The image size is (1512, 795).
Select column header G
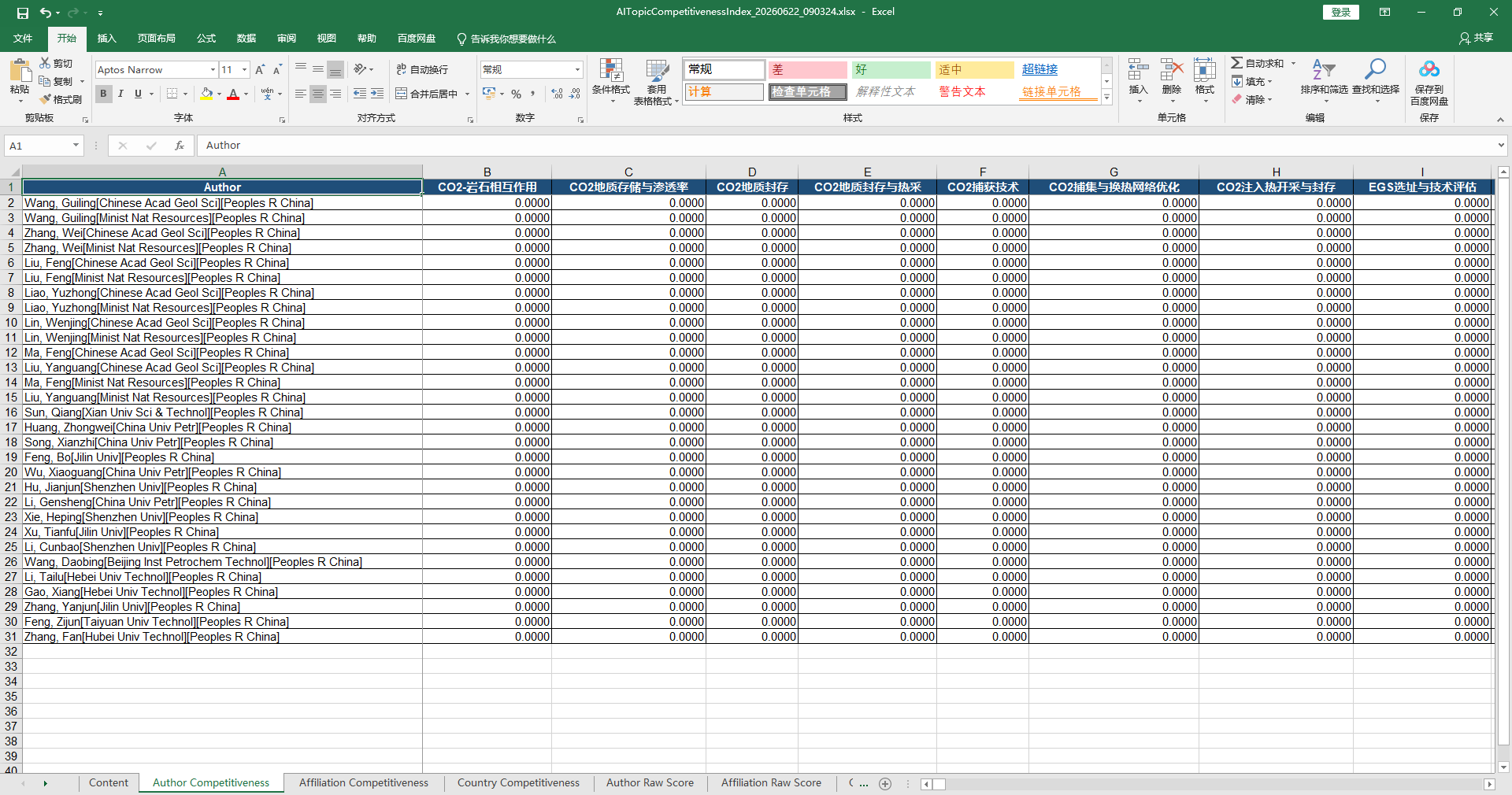(x=1114, y=172)
